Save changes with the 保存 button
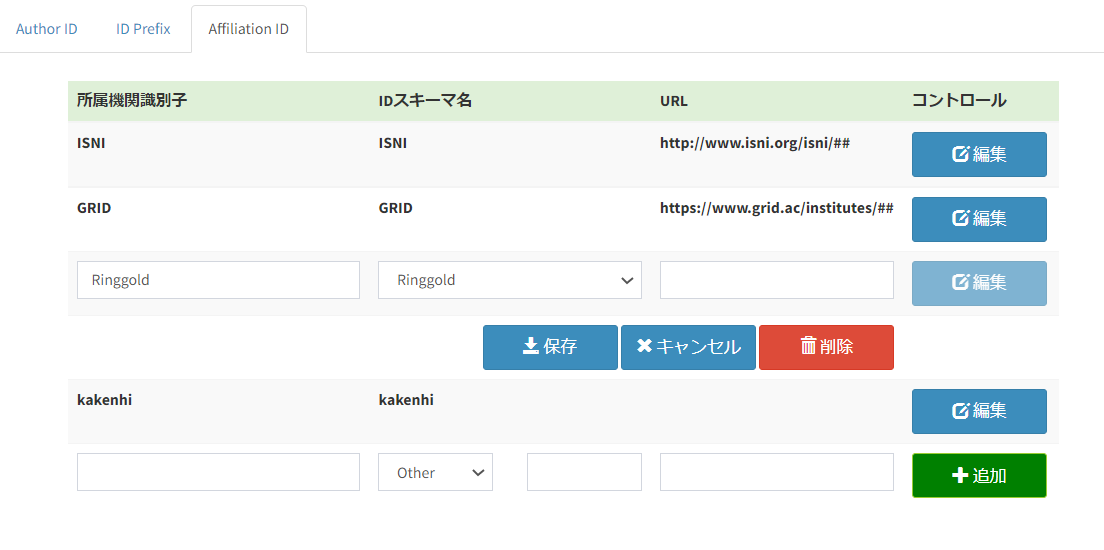This screenshot has width=1104, height=550. point(550,347)
